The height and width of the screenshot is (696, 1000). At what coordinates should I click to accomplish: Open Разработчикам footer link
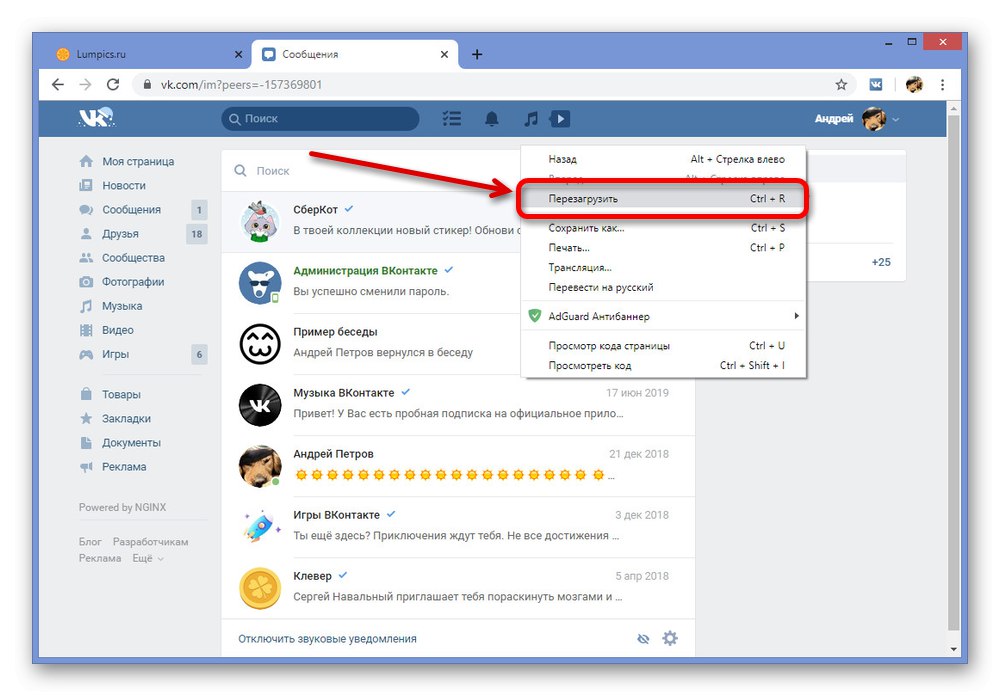[151, 542]
